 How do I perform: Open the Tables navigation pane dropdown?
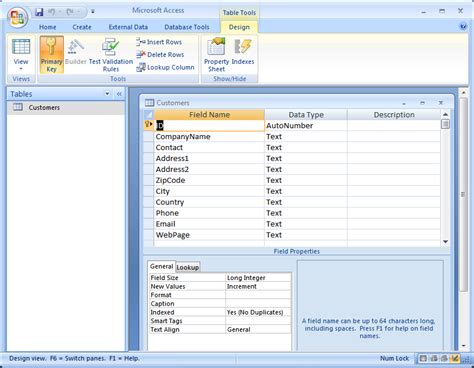107,94
